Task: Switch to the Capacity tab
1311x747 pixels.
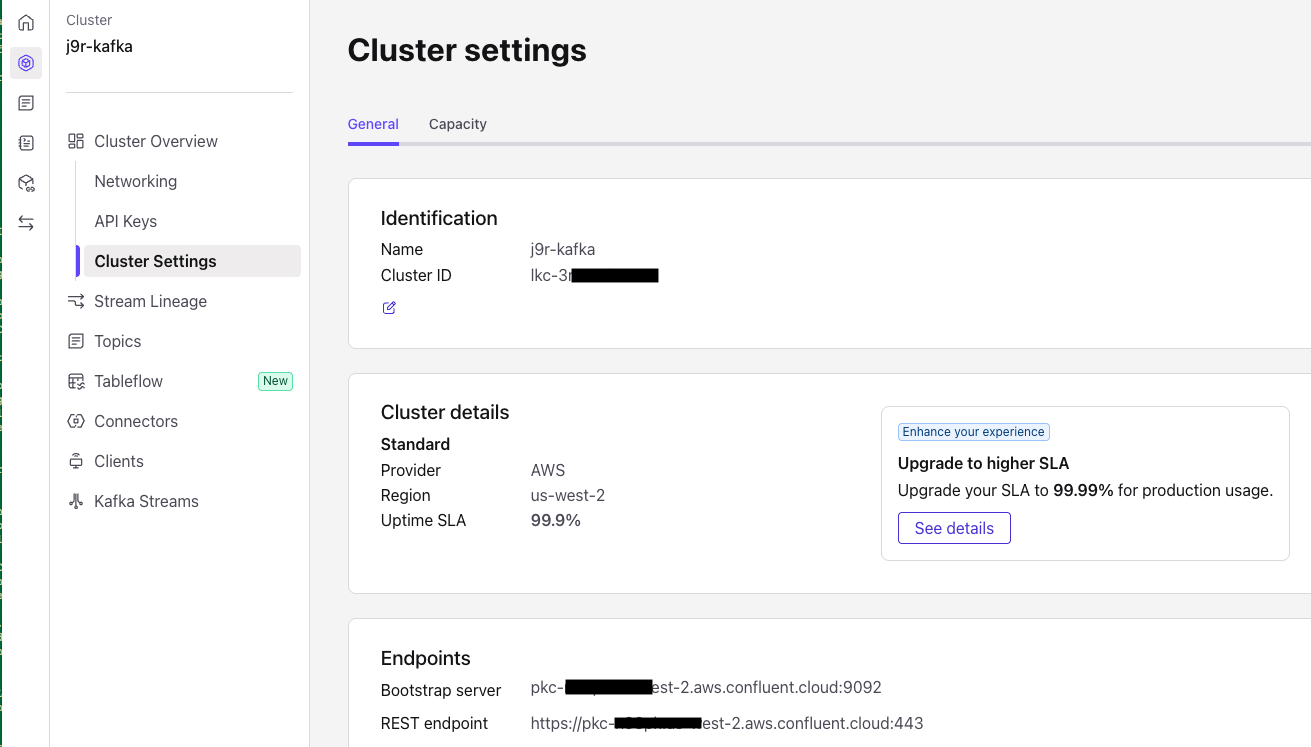Action: point(457,124)
